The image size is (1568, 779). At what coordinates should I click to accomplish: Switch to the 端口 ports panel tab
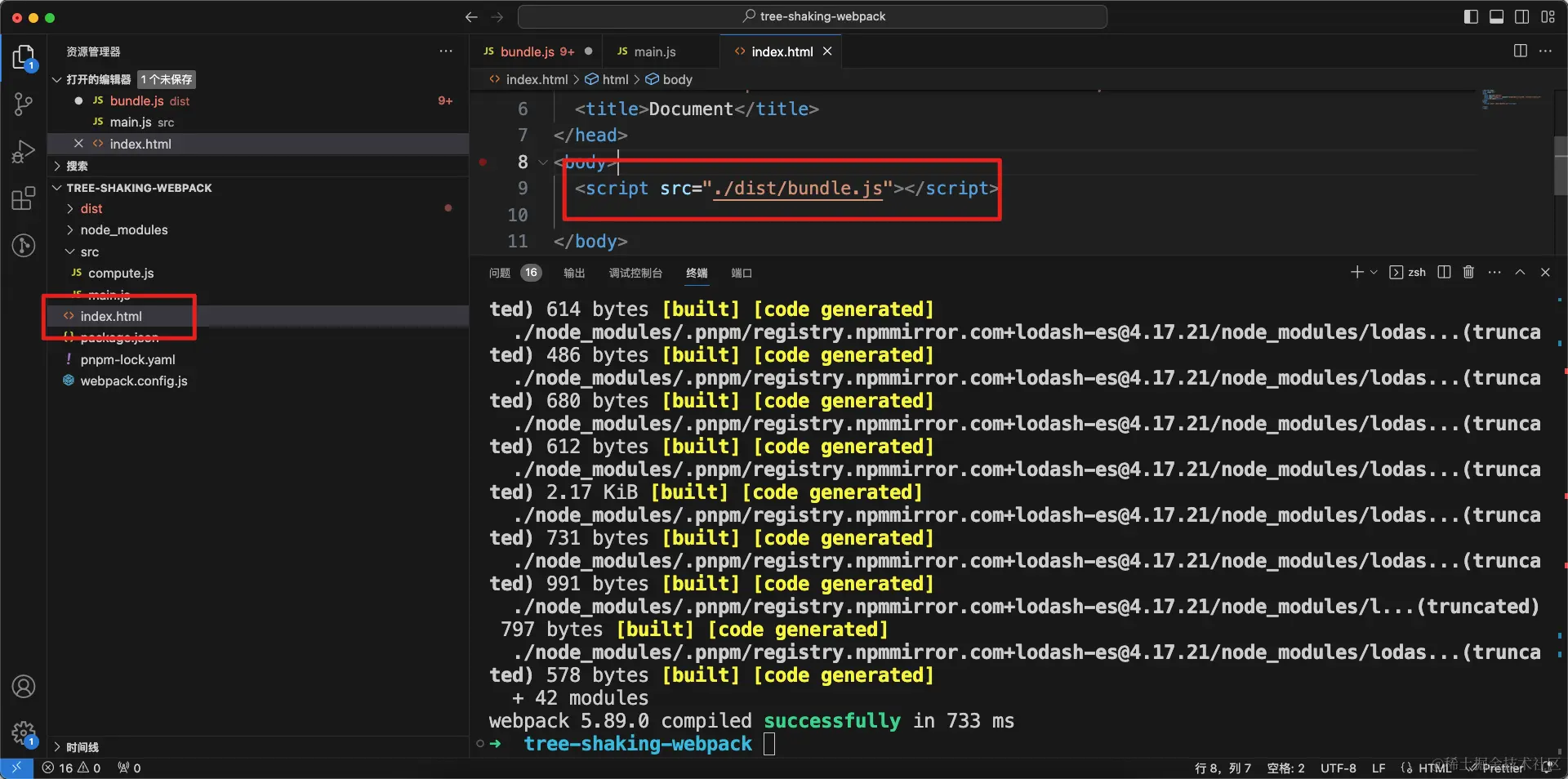742,273
